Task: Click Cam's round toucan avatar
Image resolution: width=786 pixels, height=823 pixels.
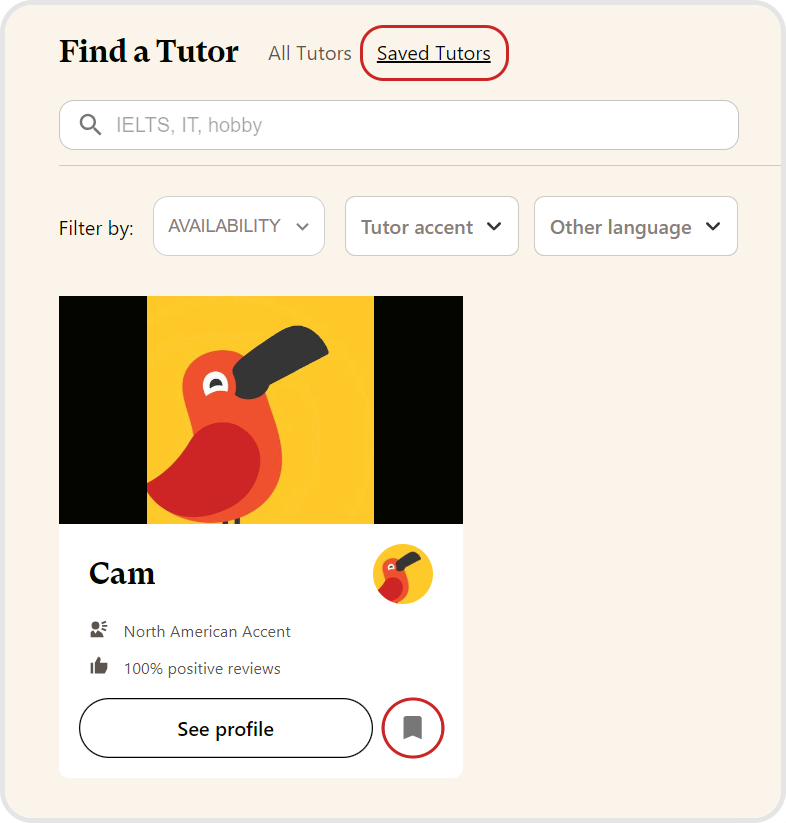Action: click(x=402, y=574)
